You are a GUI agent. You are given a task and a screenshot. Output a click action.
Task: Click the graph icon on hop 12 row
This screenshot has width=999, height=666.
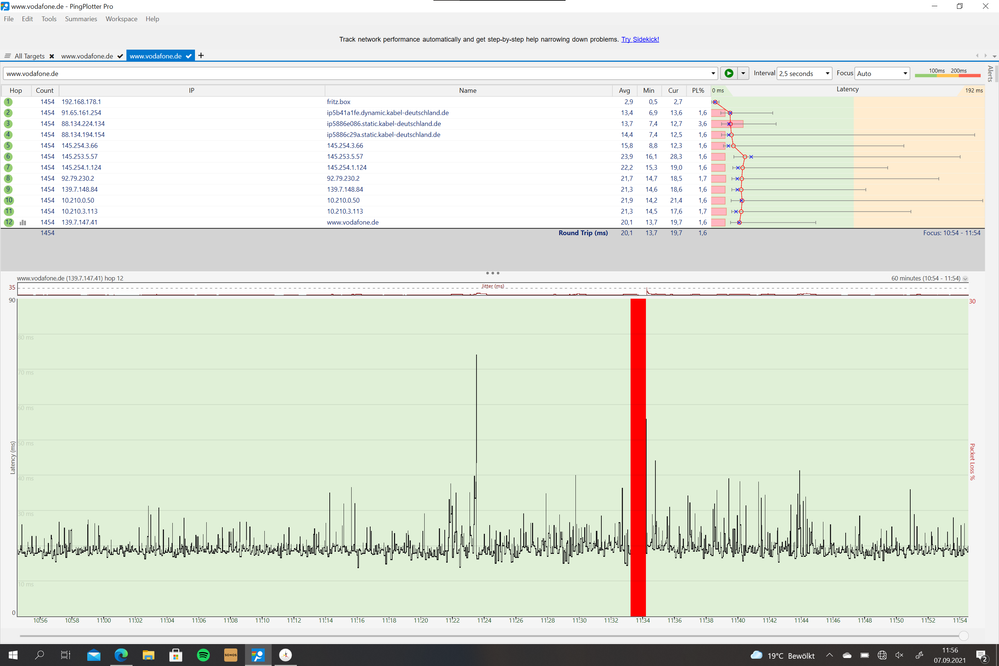pos(23,221)
